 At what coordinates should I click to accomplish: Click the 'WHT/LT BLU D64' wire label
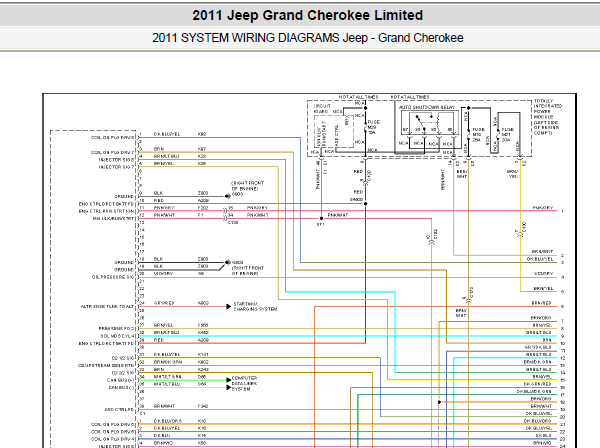point(180,384)
